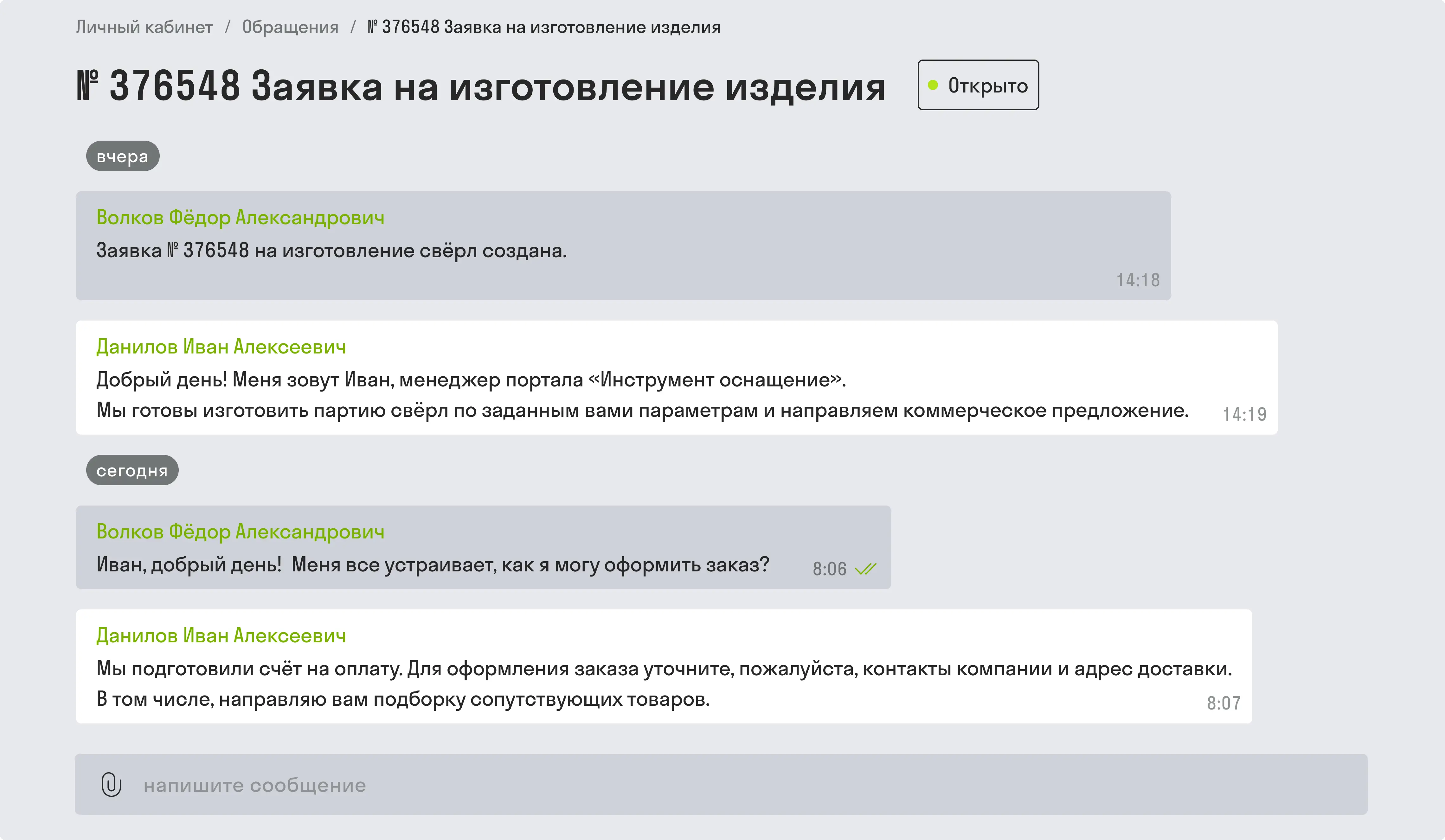Click sender name Волков Фёдор Александрович at 8:06
The image size is (1445, 840).
[x=240, y=532]
